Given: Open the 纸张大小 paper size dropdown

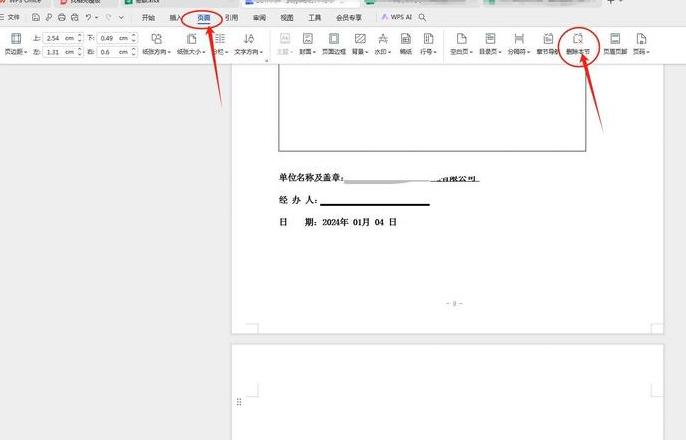Looking at the screenshot, I should (191, 44).
